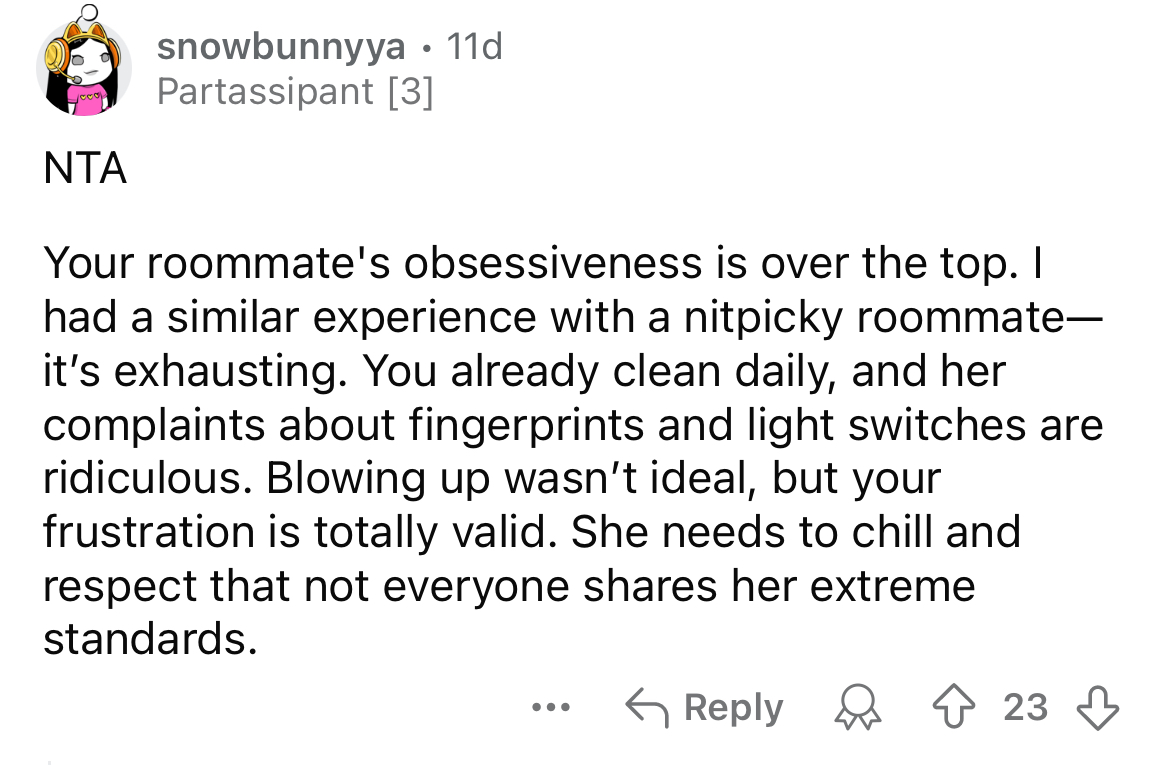The width and height of the screenshot is (1170, 765).
Task: Click the curved reply arrow icon
Action: click(648, 708)
